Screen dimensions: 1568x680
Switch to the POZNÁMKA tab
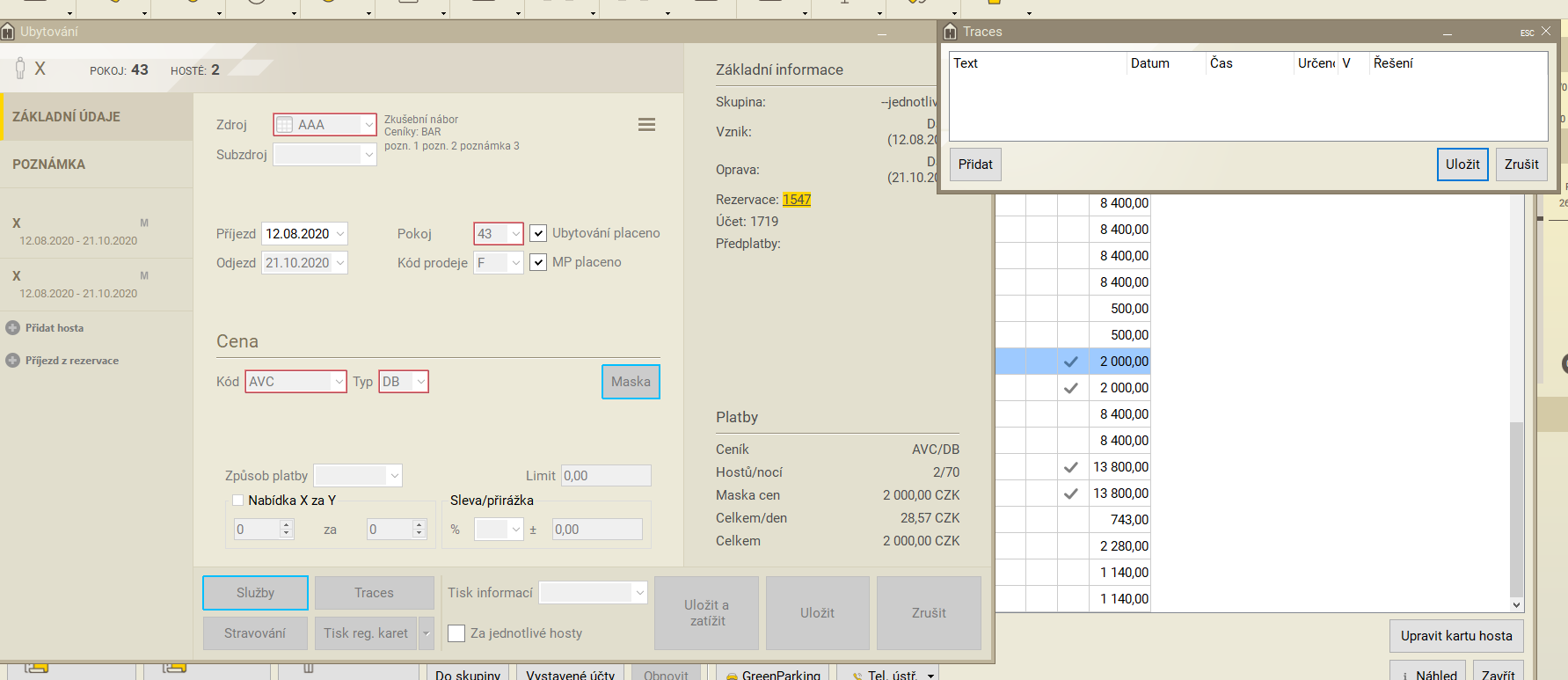pyautogui.click(x=49, y=165)
